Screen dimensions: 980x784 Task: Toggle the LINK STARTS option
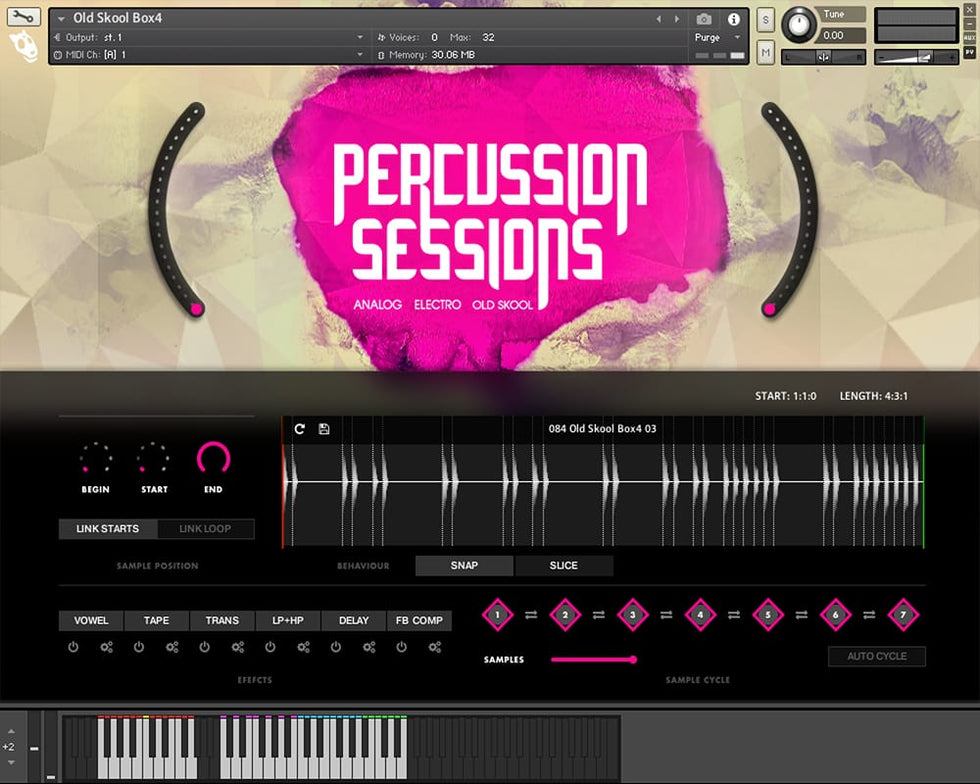pos(108,529)
